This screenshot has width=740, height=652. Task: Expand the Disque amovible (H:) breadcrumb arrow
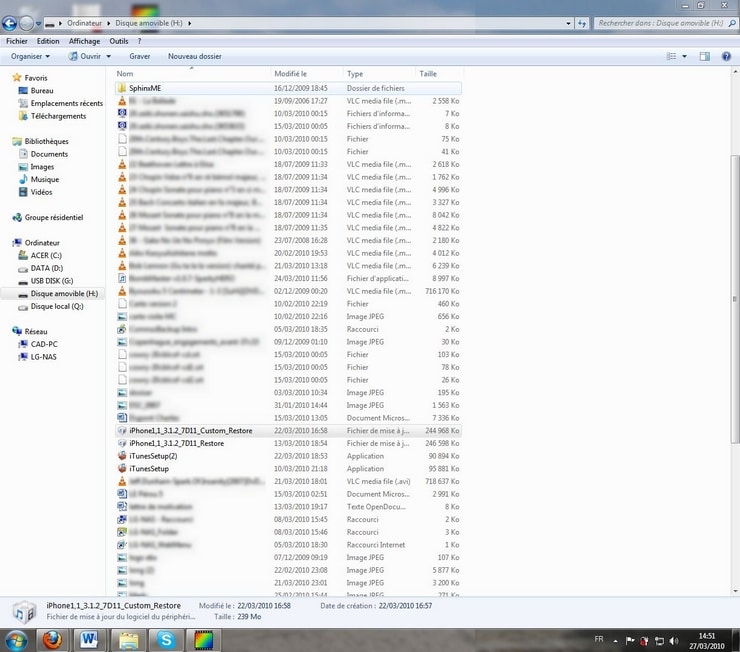pyautogui.click(x=190, y=23)
